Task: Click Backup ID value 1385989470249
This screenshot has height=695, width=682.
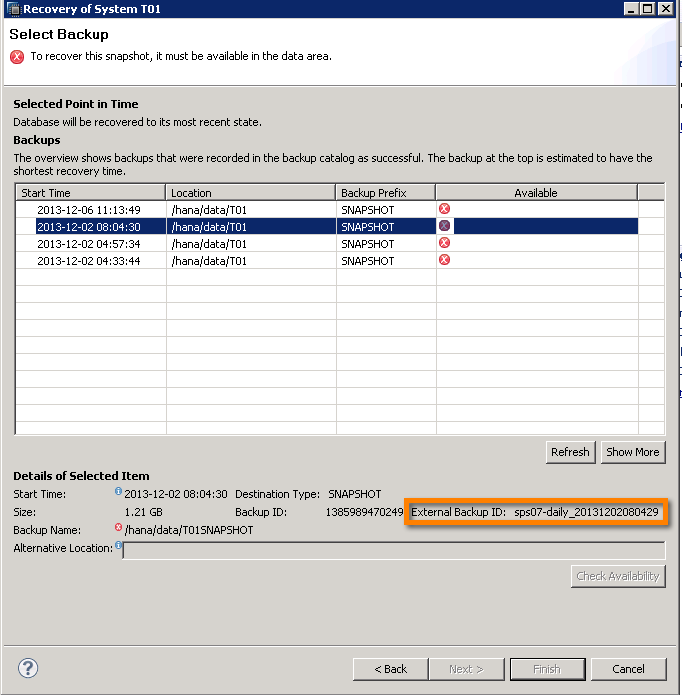Action: [364, 512]
